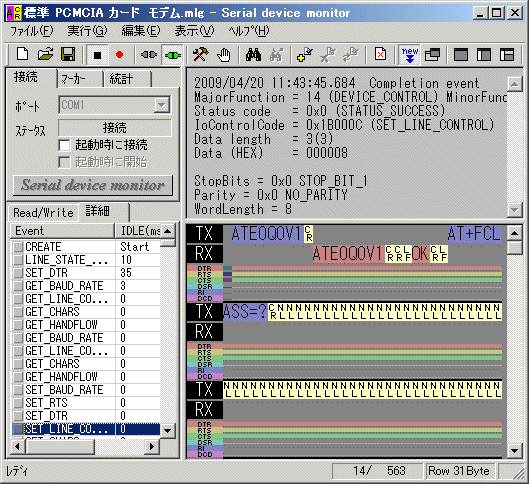Open the 編集(E) menu
This screenshot has height=484, width=529.
(141, 31)
